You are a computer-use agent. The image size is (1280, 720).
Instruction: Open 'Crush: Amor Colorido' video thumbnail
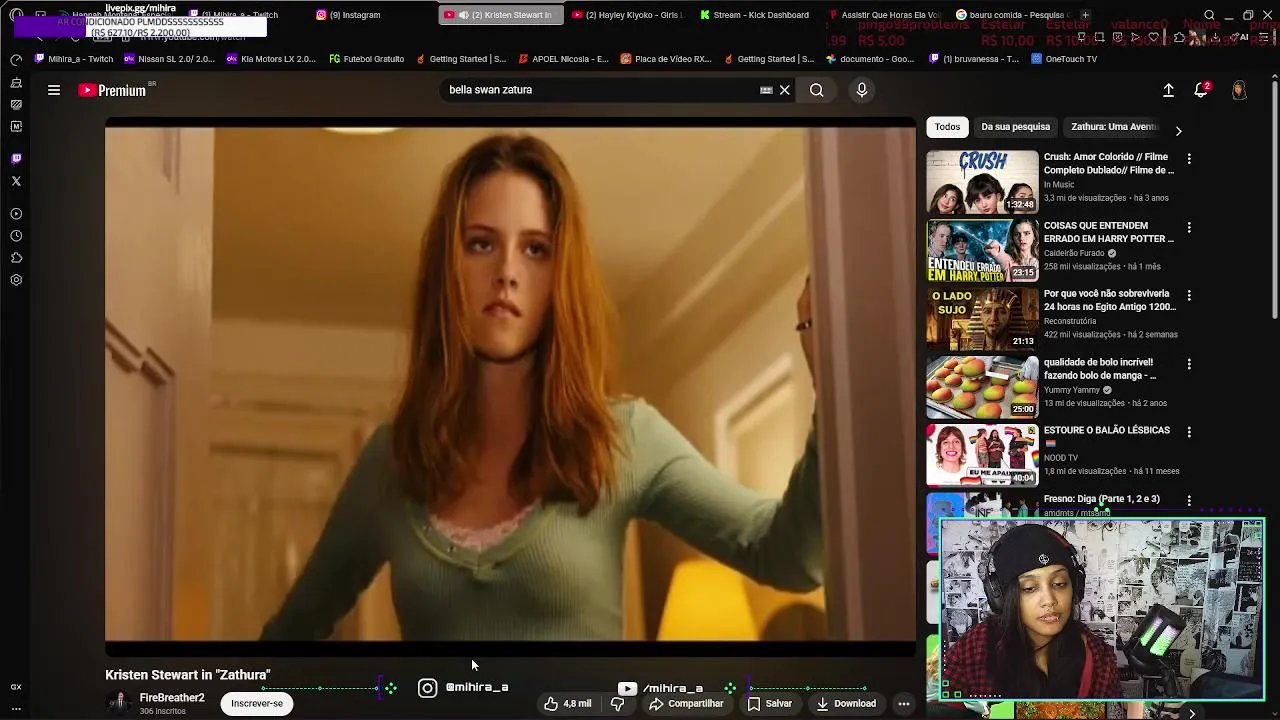click(982, 182)
